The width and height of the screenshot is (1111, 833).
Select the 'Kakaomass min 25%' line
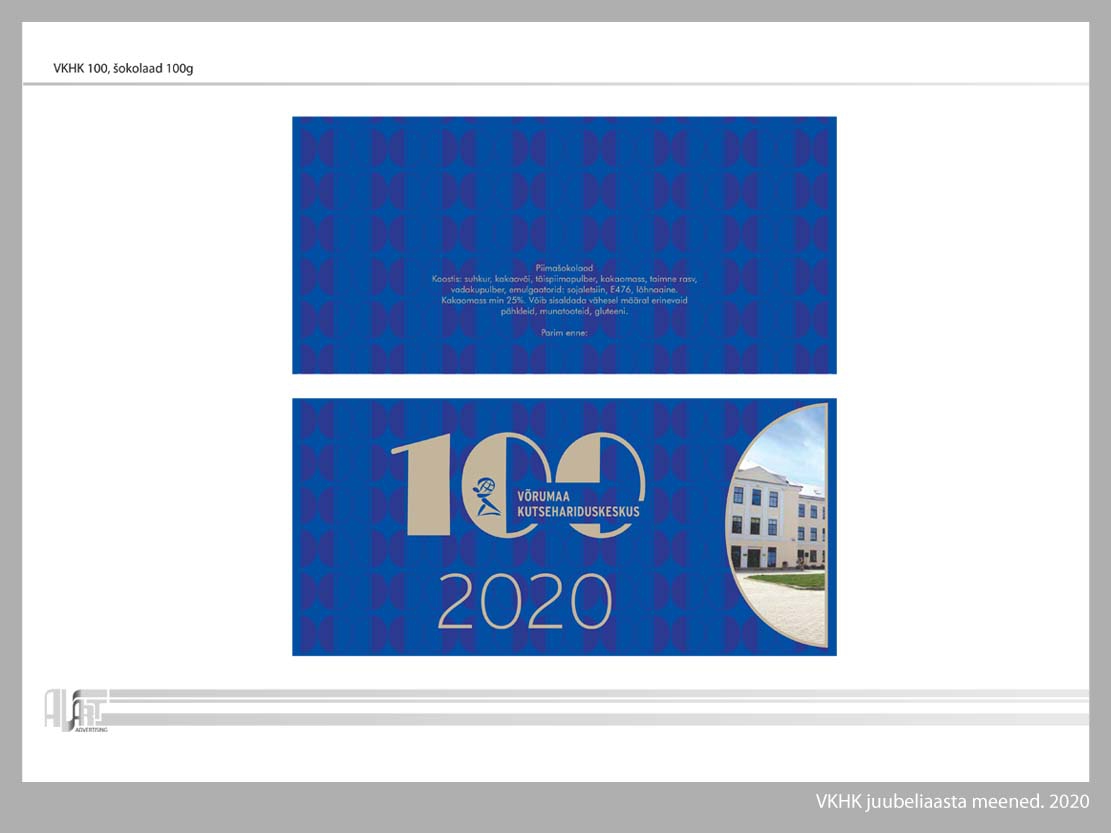point(564,300)
